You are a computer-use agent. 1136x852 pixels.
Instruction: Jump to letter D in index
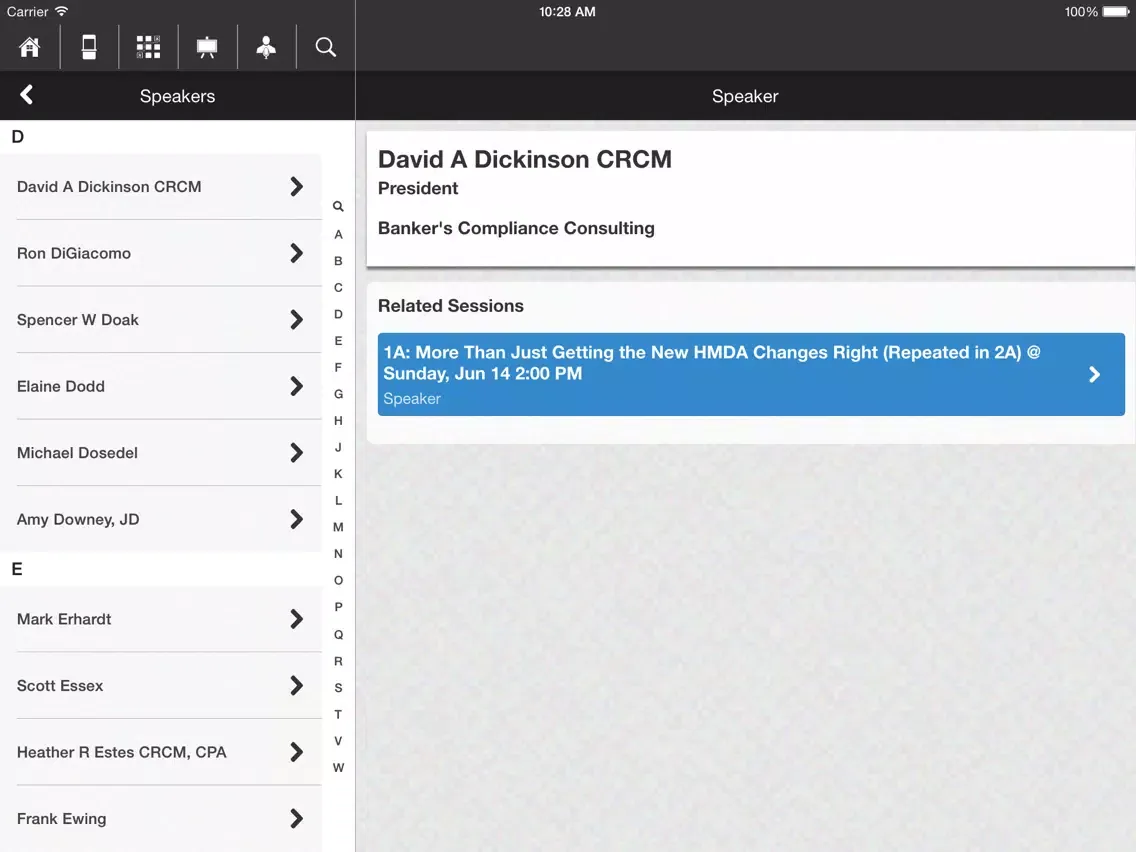tap(338, 314)
